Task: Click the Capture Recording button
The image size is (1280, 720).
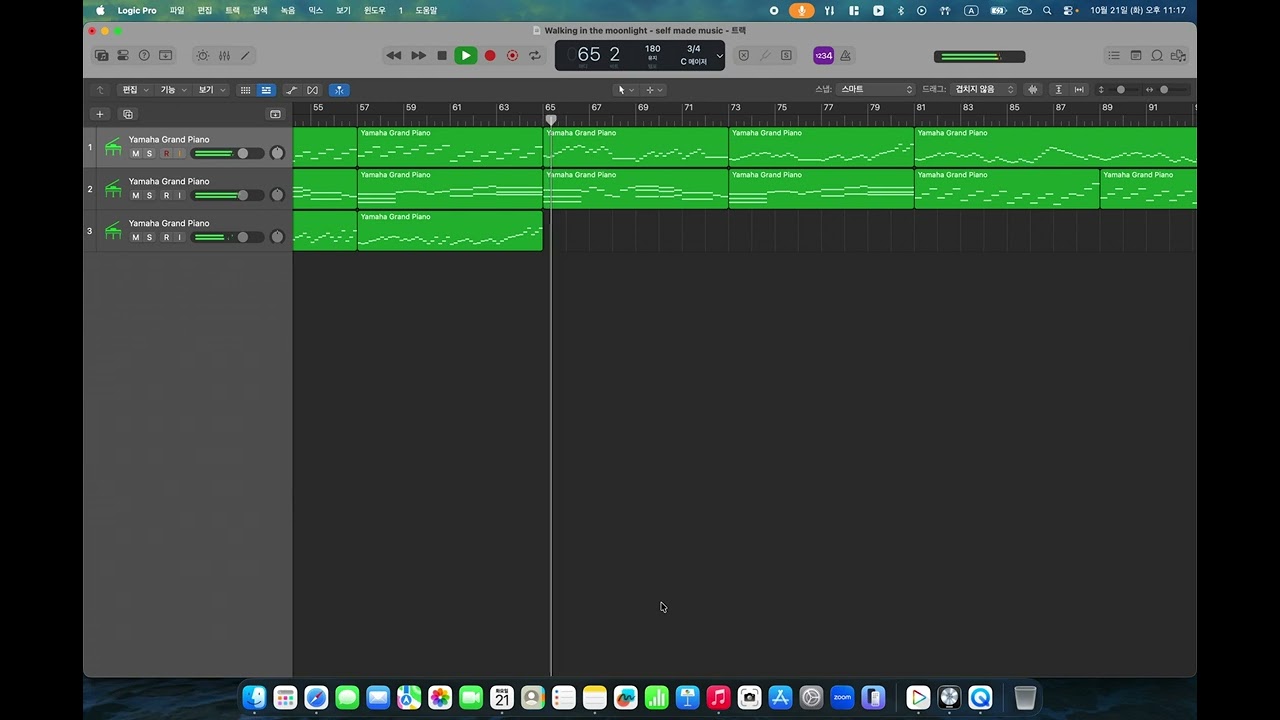Action: point(513,56)
